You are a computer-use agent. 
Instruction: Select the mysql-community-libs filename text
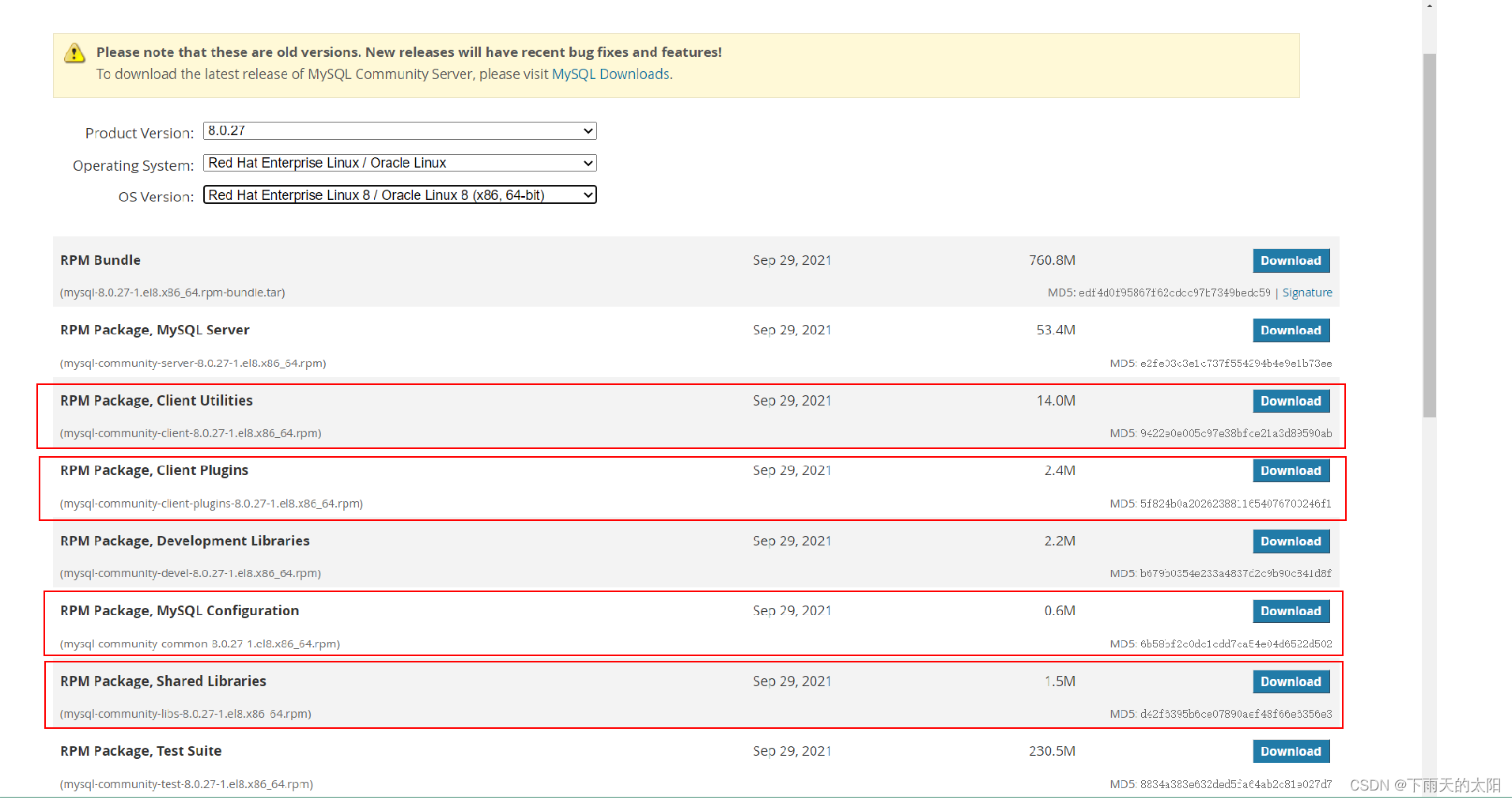tap(186, 714)
